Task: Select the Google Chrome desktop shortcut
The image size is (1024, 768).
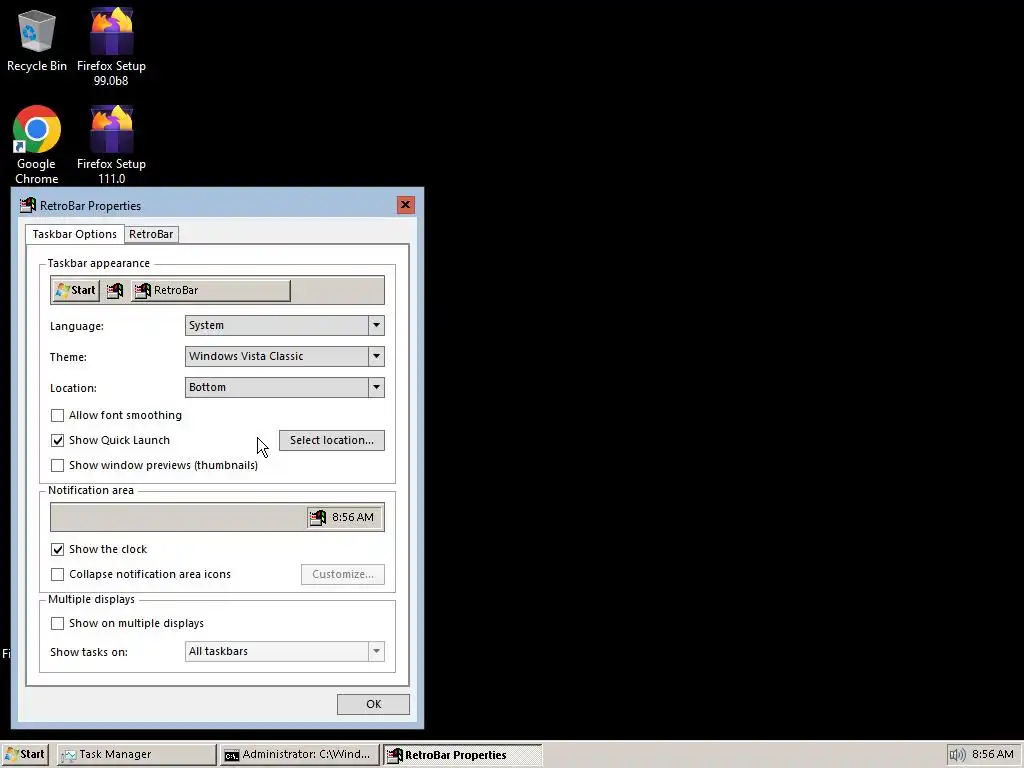Action: pyautogui.click(x=37, y=145)
